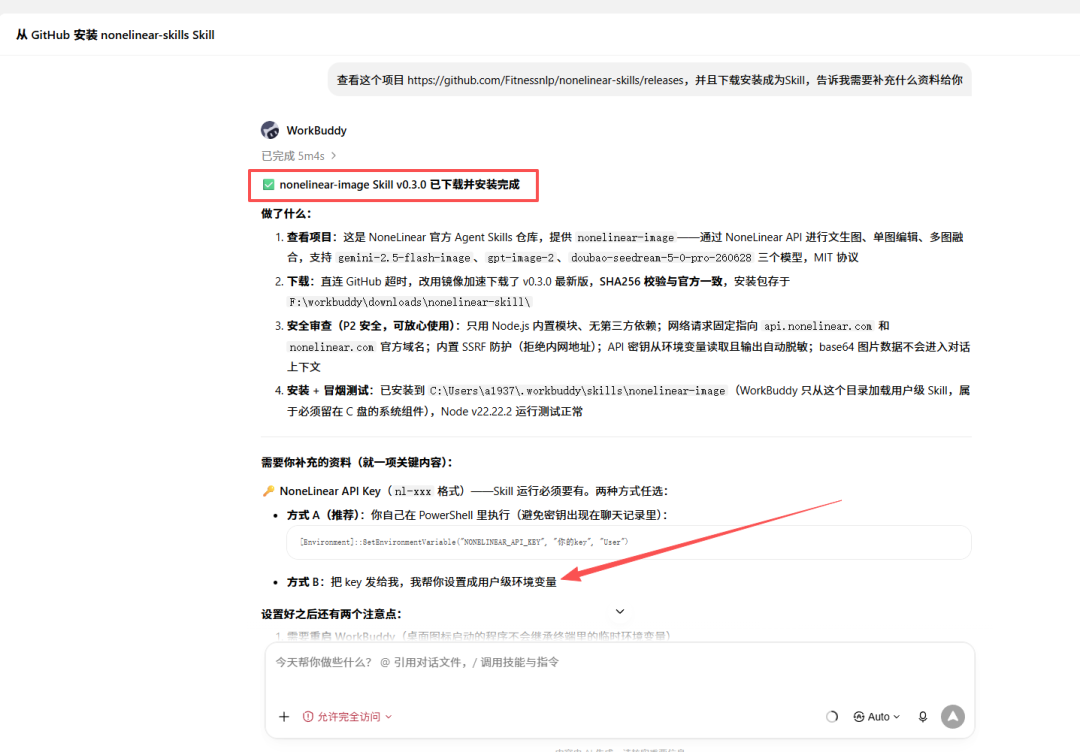Focus the '今天帮你做些什么' message input field

pos(620,662)
